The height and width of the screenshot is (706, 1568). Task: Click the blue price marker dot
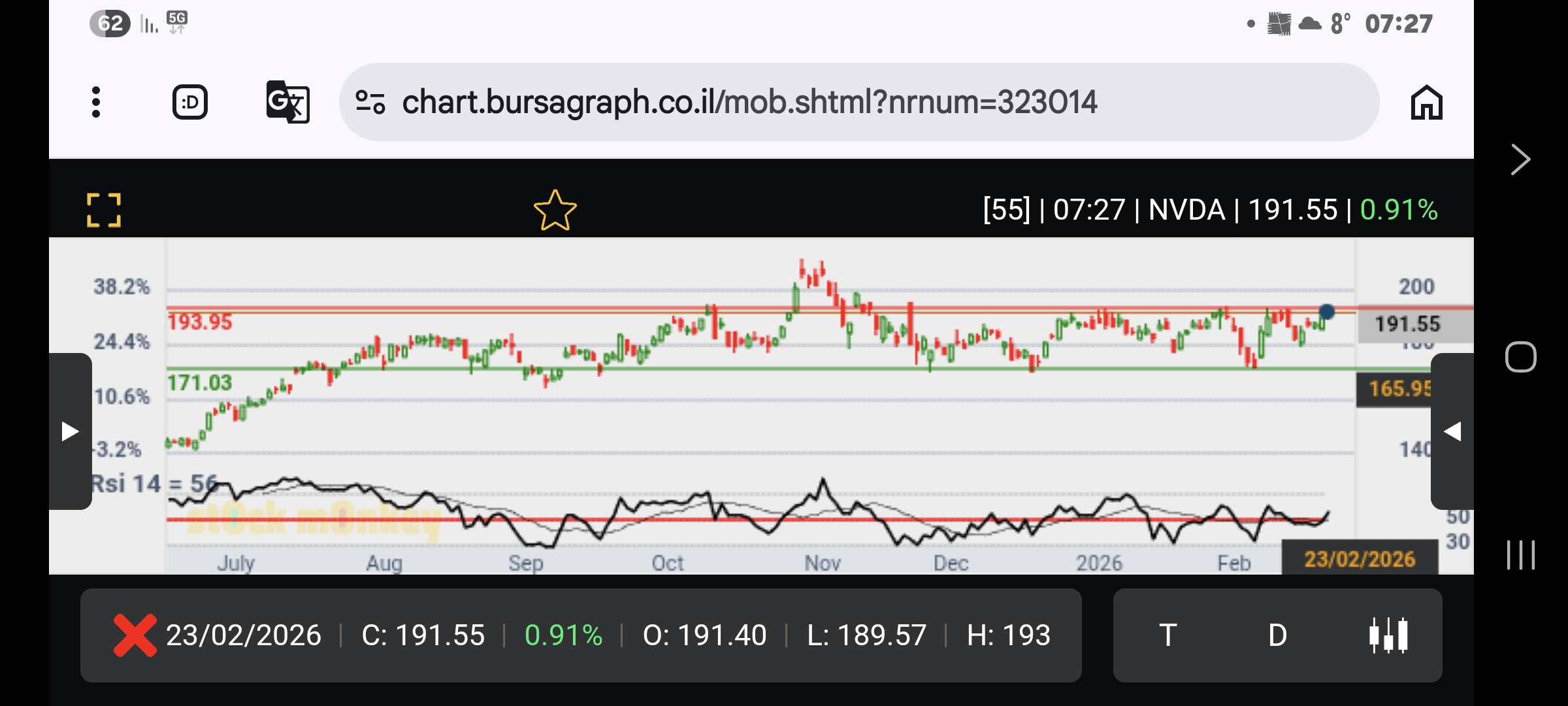[x=1326, y=312]
